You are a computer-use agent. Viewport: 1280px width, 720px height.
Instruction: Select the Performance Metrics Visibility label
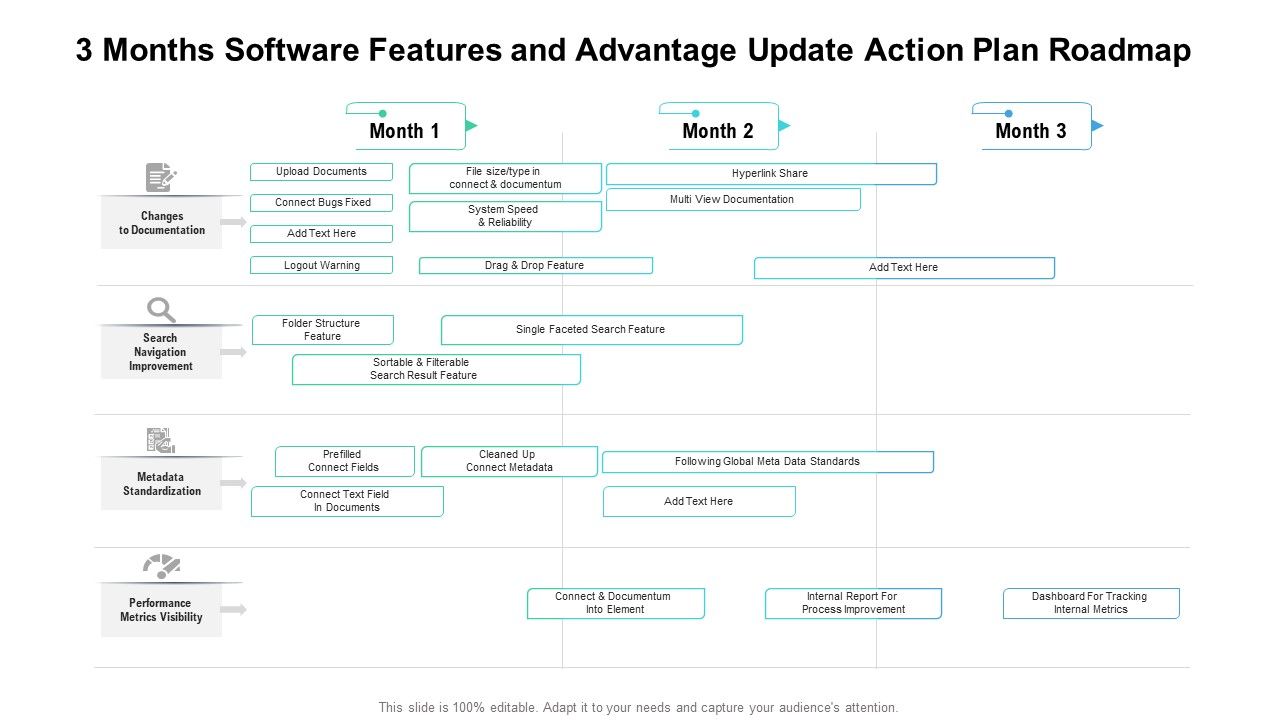pos(161,610)
